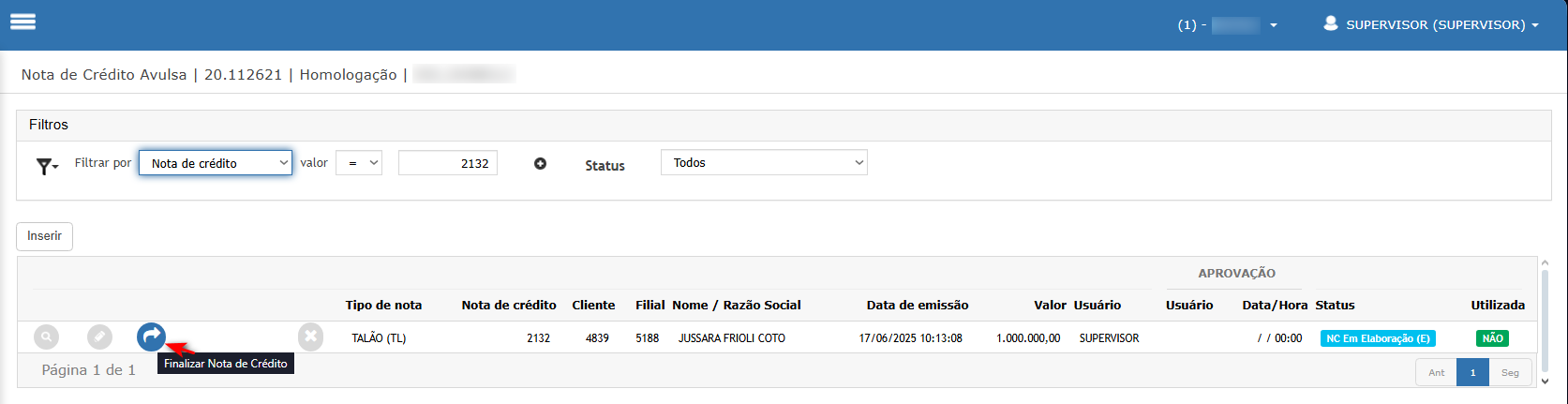Viewport: 1568px width, 404px height.
Task: Click the plus add-filter icon
Action: [x=540, y=164]
